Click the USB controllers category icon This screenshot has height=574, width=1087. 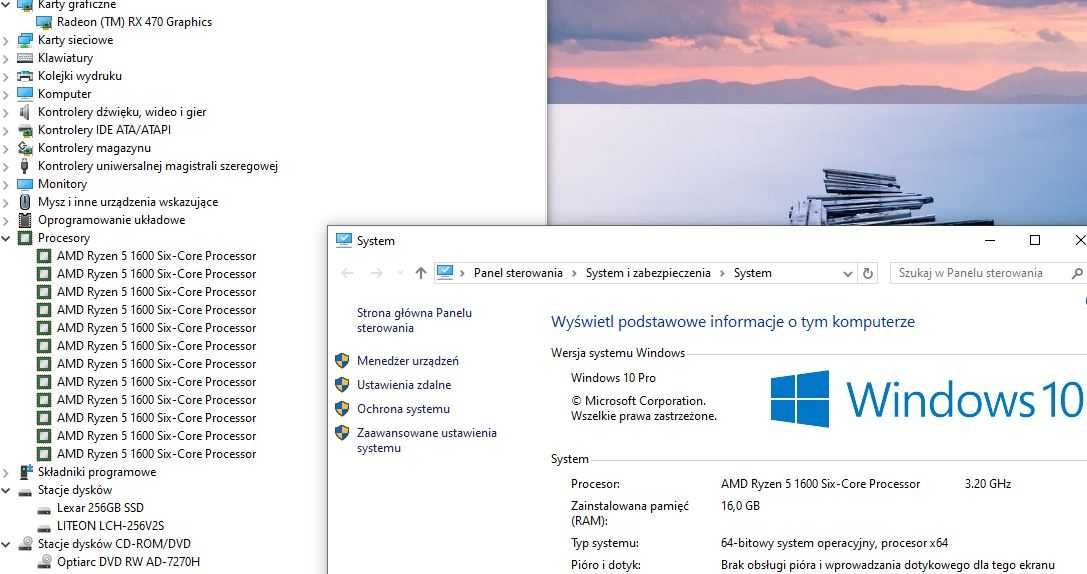click(x=25, y=166)
